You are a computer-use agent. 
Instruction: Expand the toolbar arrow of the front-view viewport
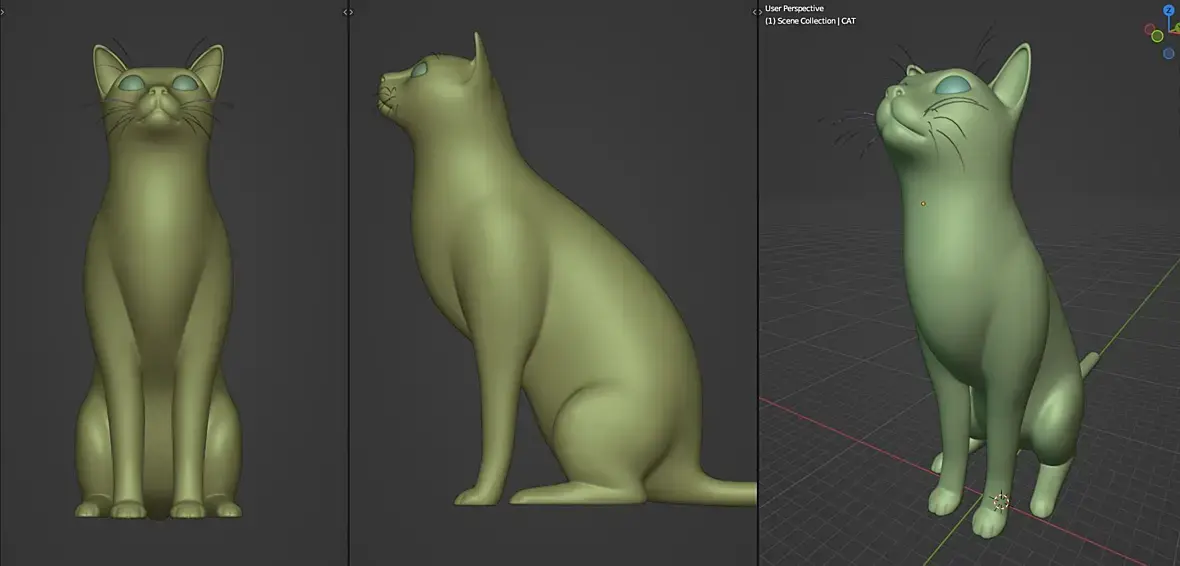point(2,12)
